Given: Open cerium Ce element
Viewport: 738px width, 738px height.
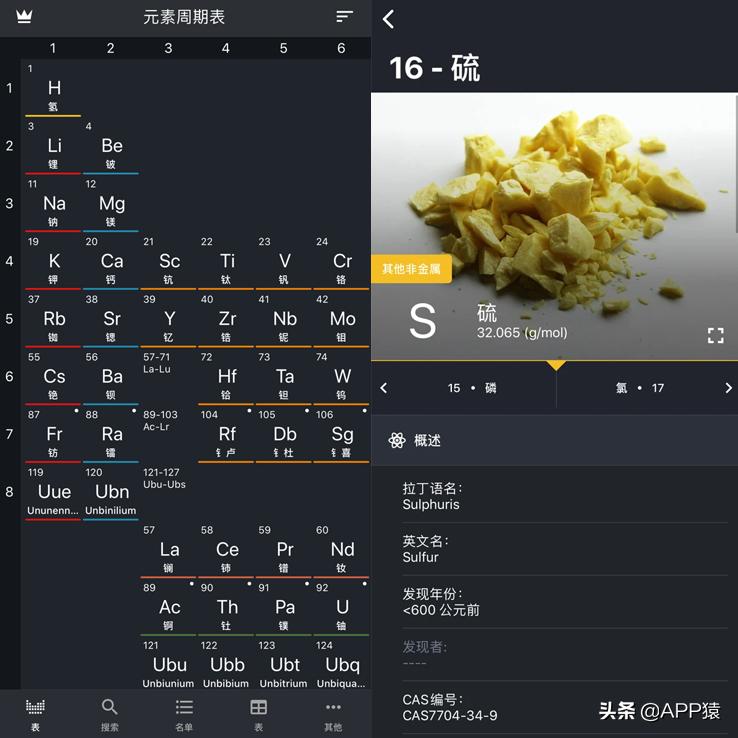Looking at the screenshot, I should point(226,550).
